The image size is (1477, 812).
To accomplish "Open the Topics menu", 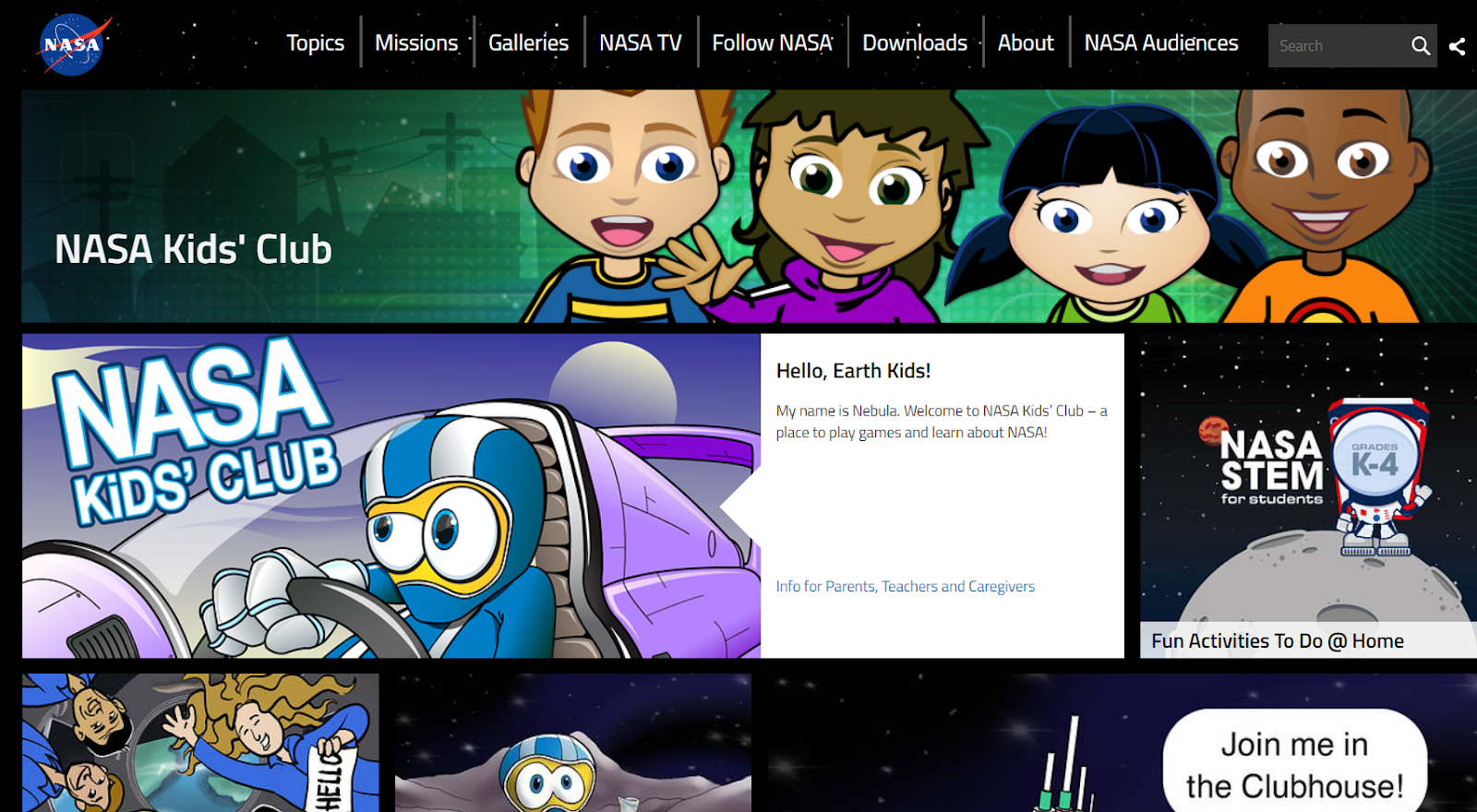I will [x=315, y=42].
